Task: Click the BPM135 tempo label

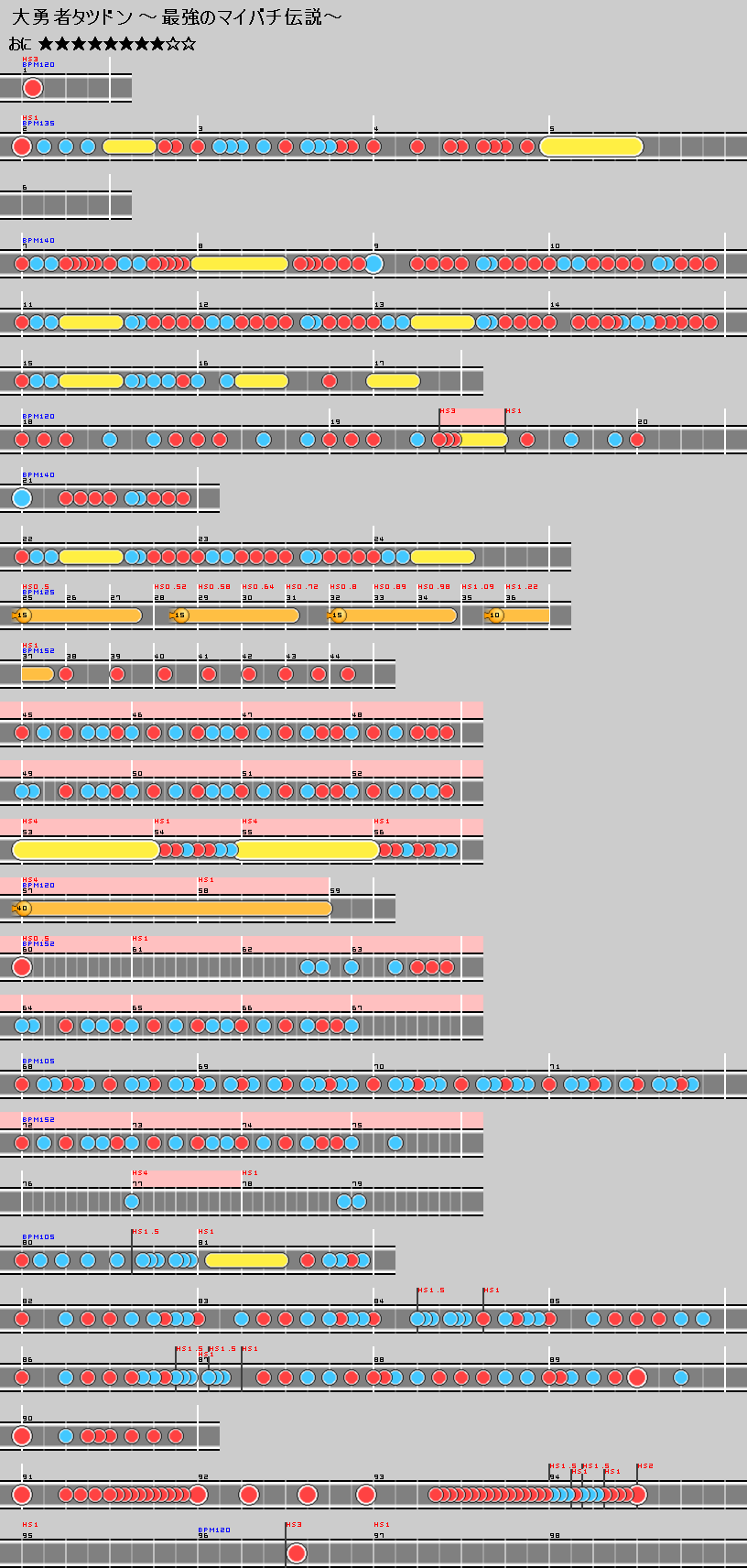Action: [38, 124]
